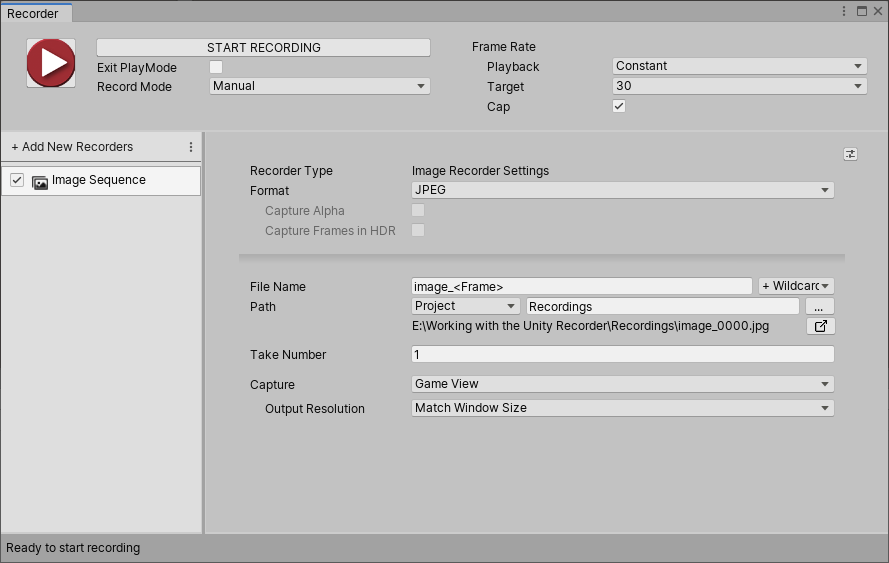Screen dimensions: 889x563
Task: Select the Recorder tab
Action: (34, 13)
